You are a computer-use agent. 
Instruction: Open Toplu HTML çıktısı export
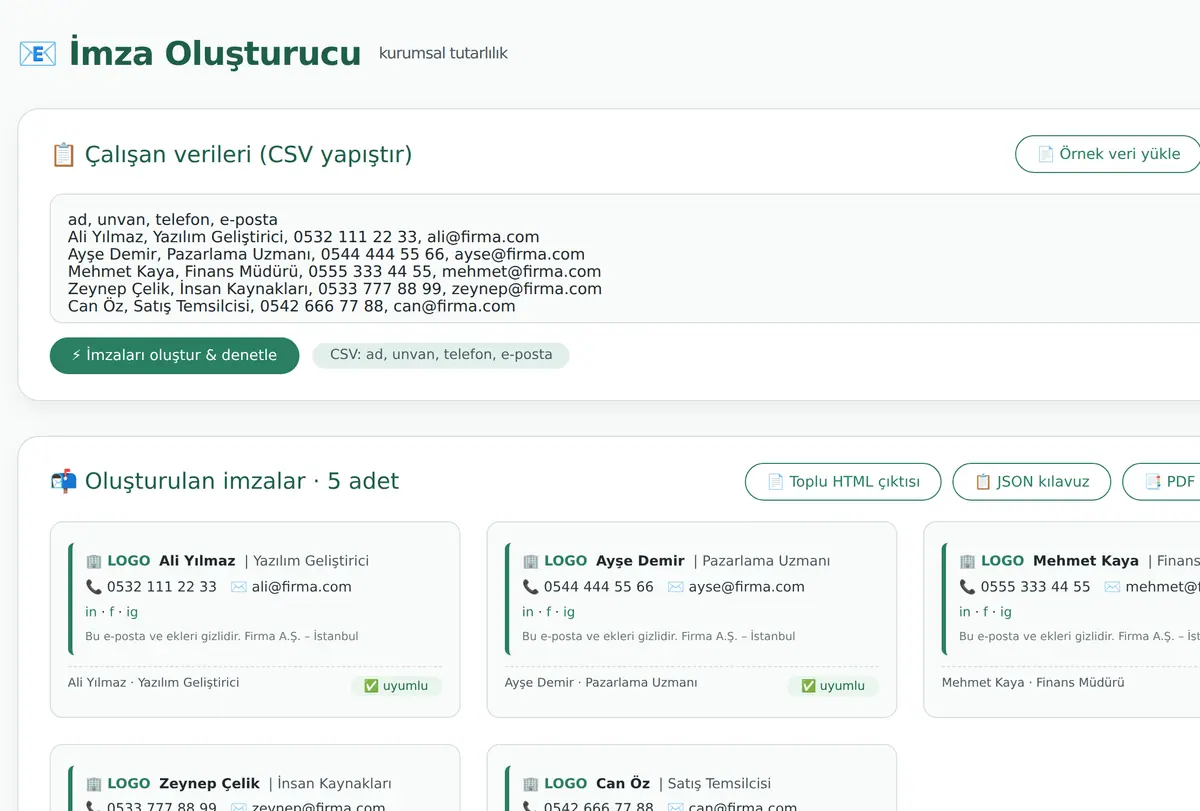tap(843, 482)
